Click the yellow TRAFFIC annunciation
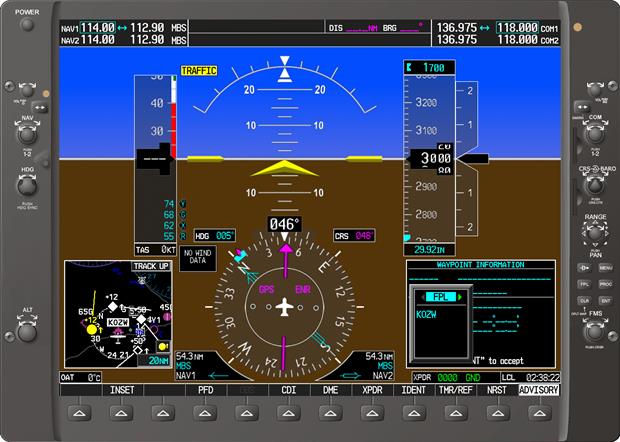Screen dimensions: 620x442 click(199, 71)
